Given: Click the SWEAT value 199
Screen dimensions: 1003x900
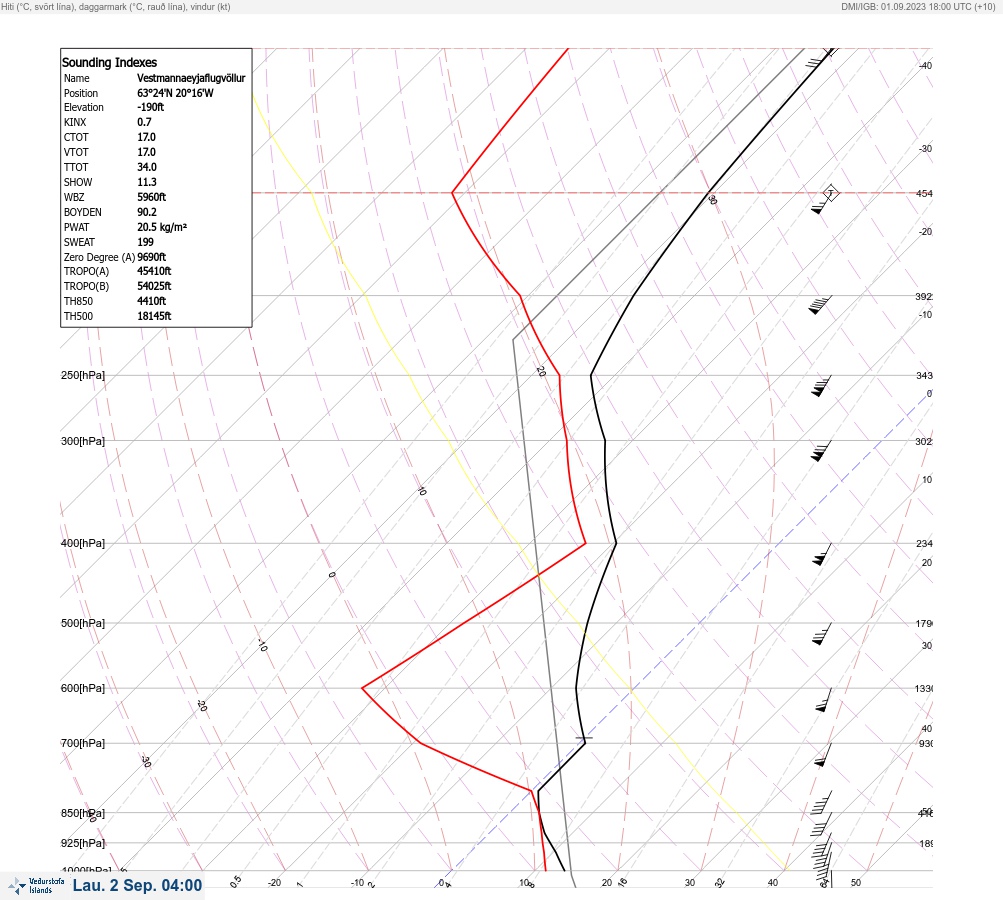Looking at the screenshot, I should (145, 242).
